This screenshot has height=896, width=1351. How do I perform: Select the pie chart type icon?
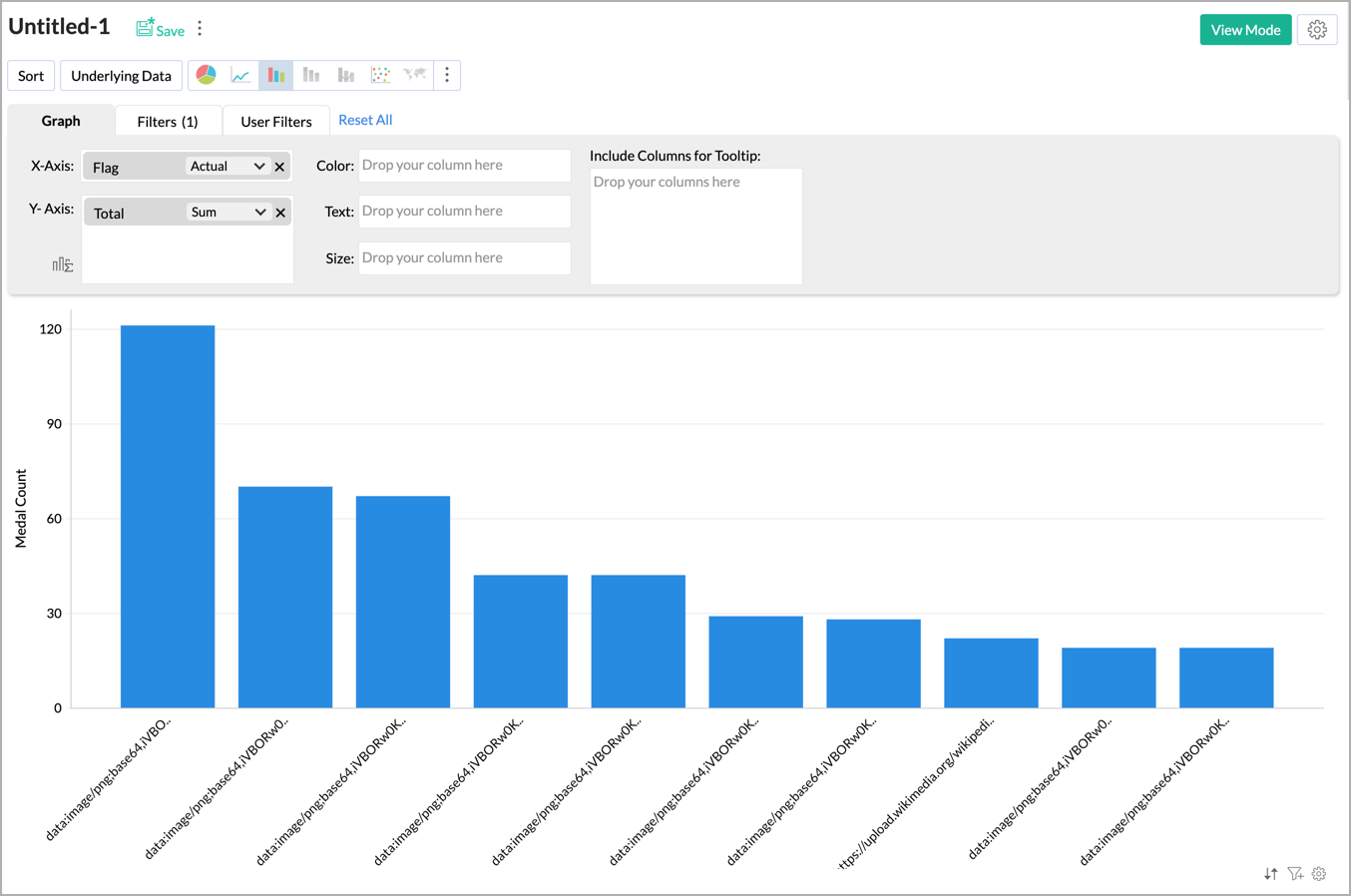coord(206,75)
